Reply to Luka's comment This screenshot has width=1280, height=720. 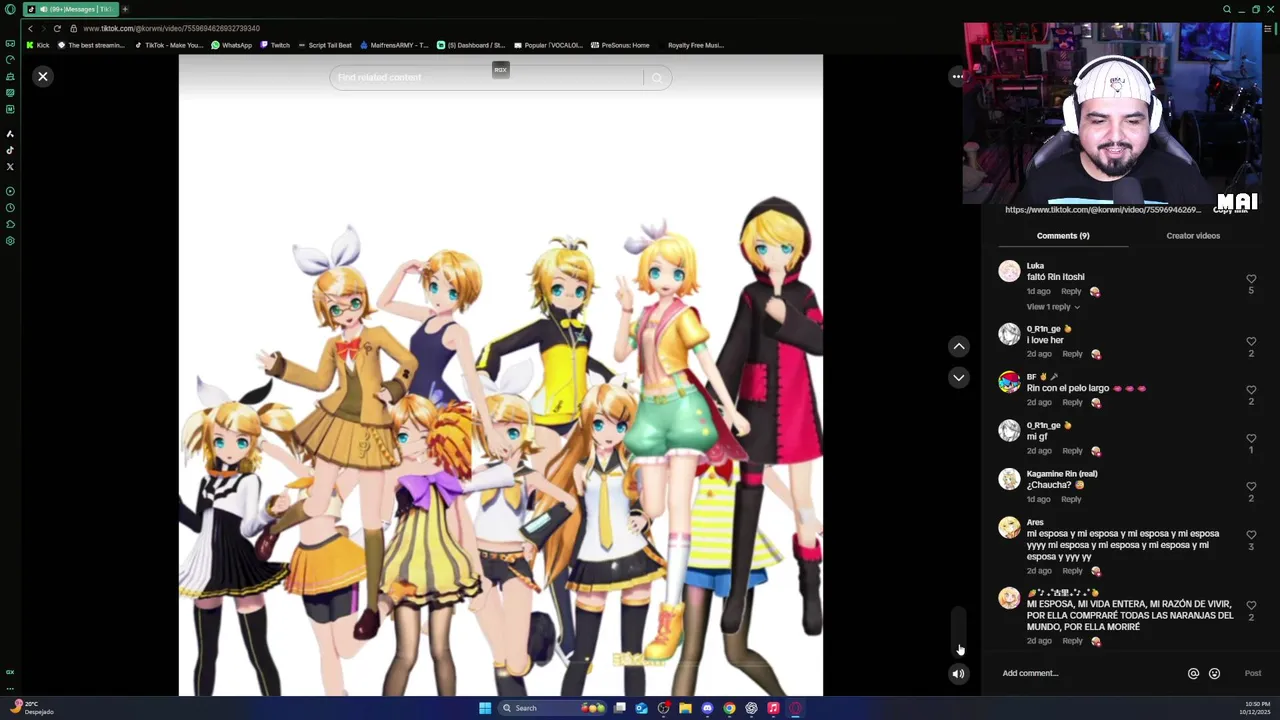point(1071,292)
